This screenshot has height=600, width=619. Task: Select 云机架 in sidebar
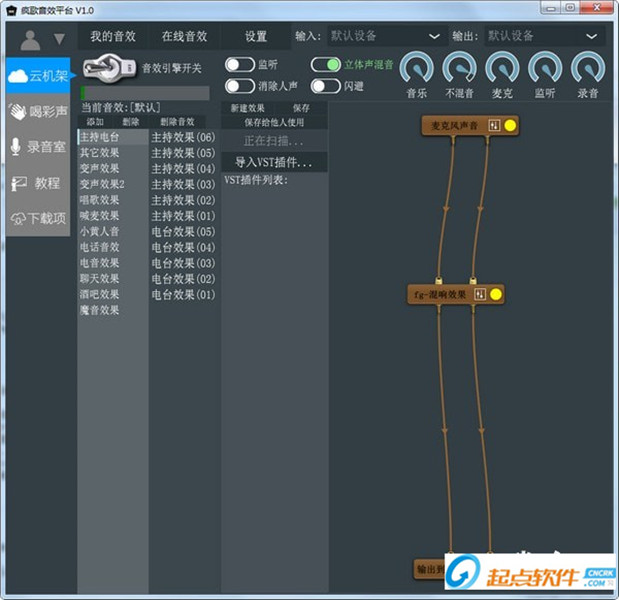(38, 75)
